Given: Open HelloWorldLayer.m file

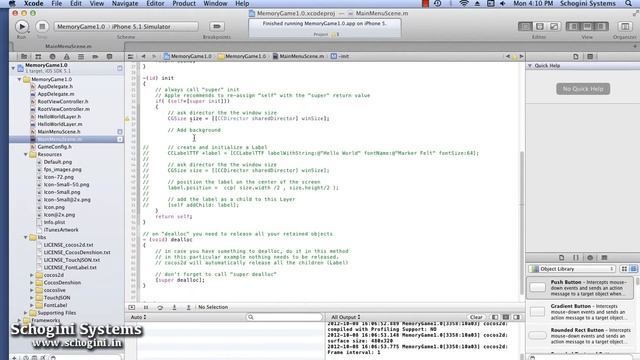Looking at the screenshot, I should tap(60, 124).
